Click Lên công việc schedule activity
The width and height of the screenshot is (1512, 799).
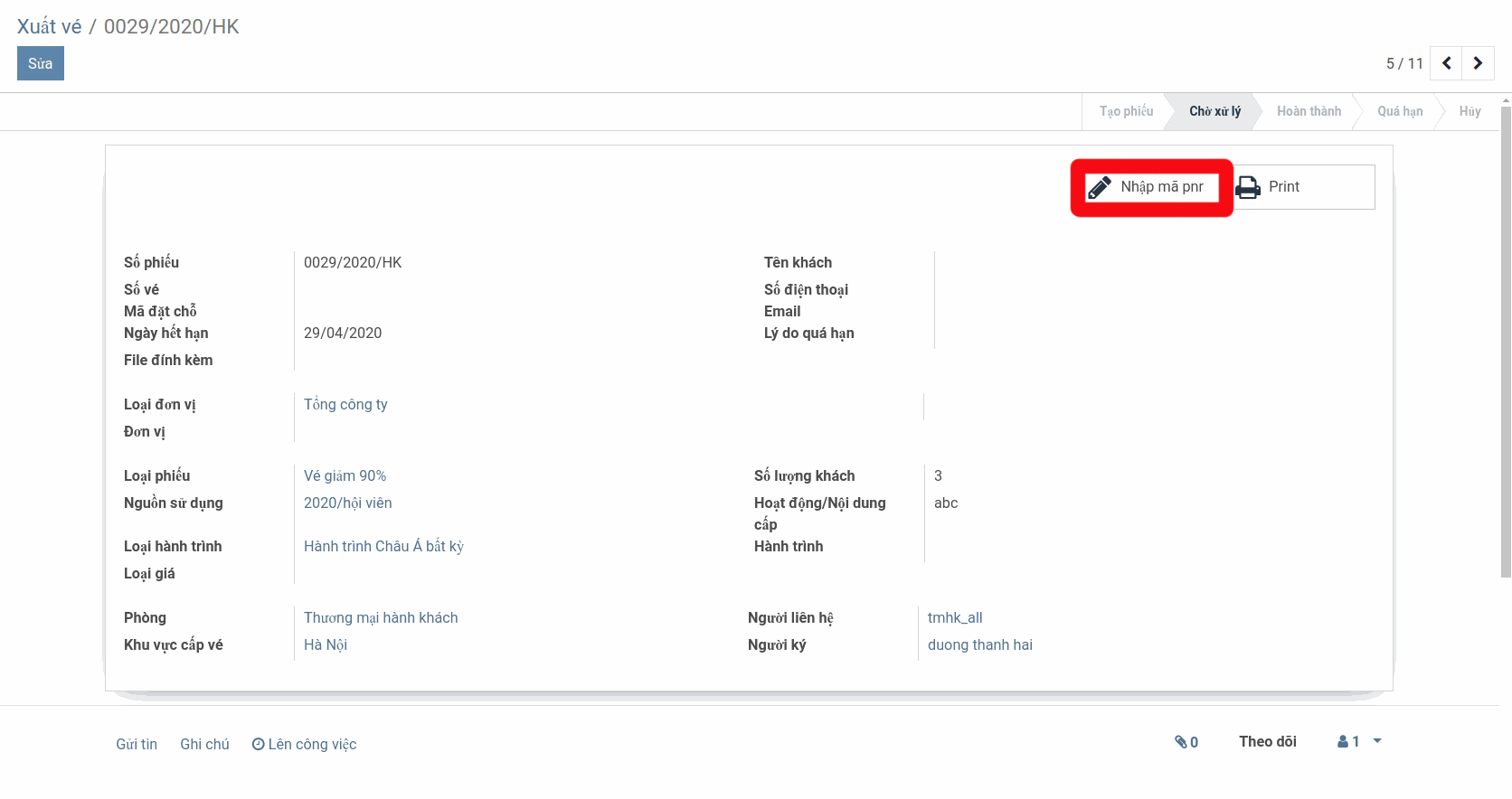click(304, 744)
